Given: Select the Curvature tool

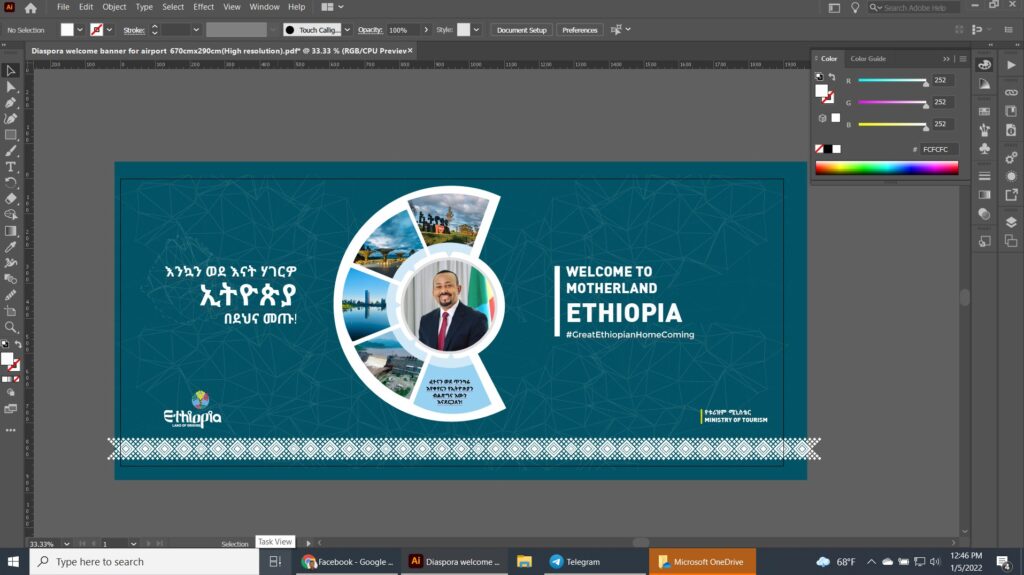Looking at the screenshot, I should 10,119.
